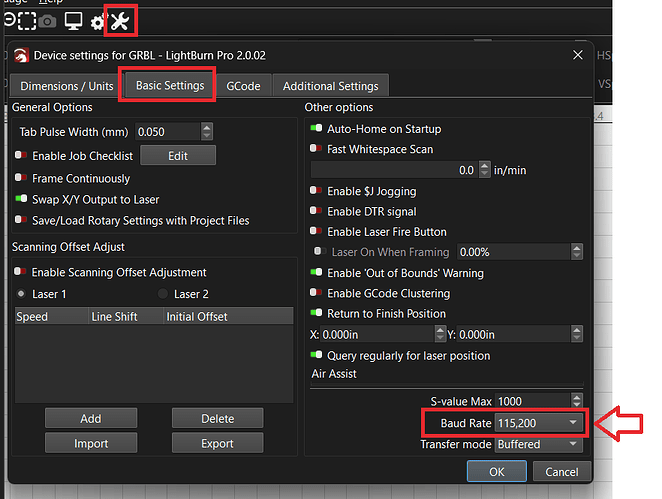Click X finish position stepper

(x=440, y=334)
